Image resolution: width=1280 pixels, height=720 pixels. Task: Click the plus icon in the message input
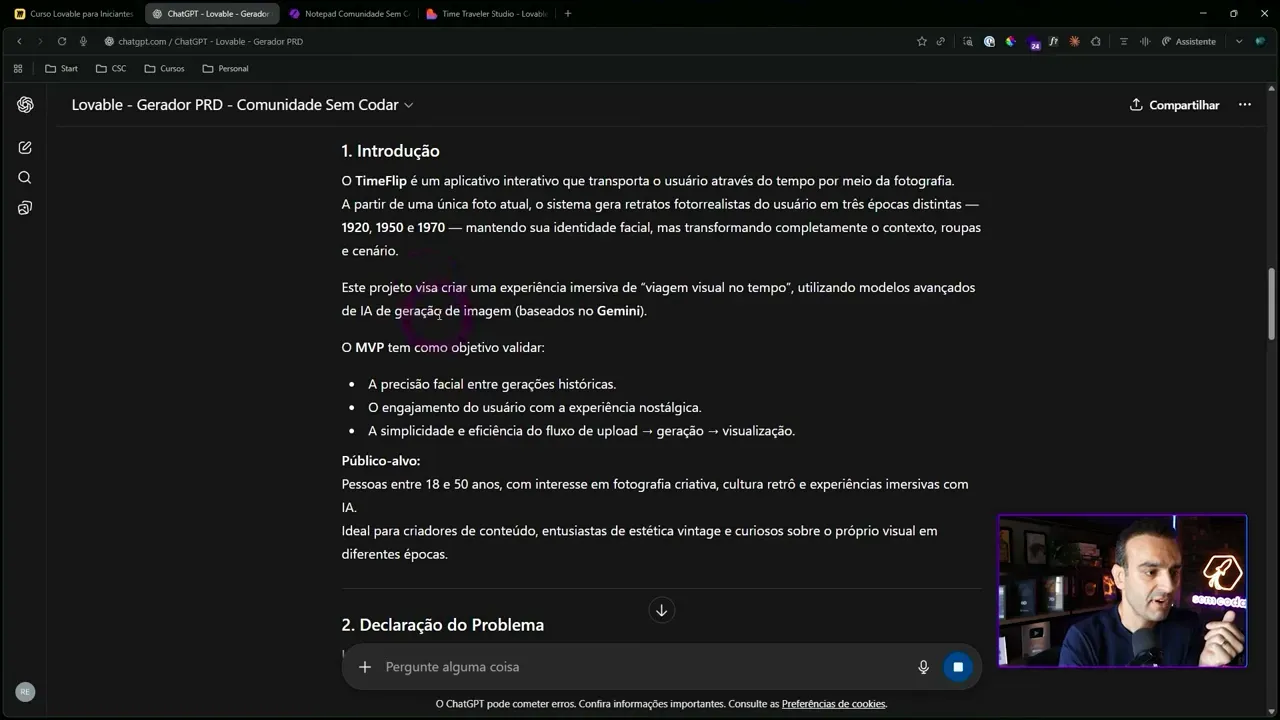pyautogui.click(x=365, y=667)
